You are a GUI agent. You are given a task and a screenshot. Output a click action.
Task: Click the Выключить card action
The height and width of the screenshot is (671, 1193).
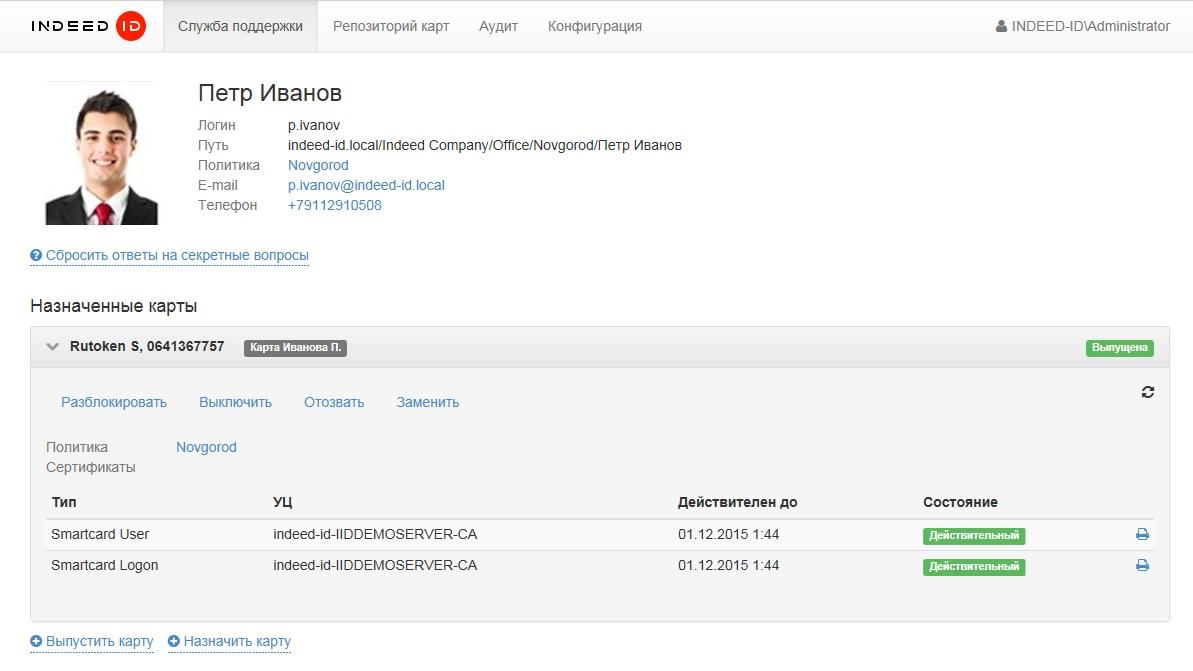pos(235,402)
